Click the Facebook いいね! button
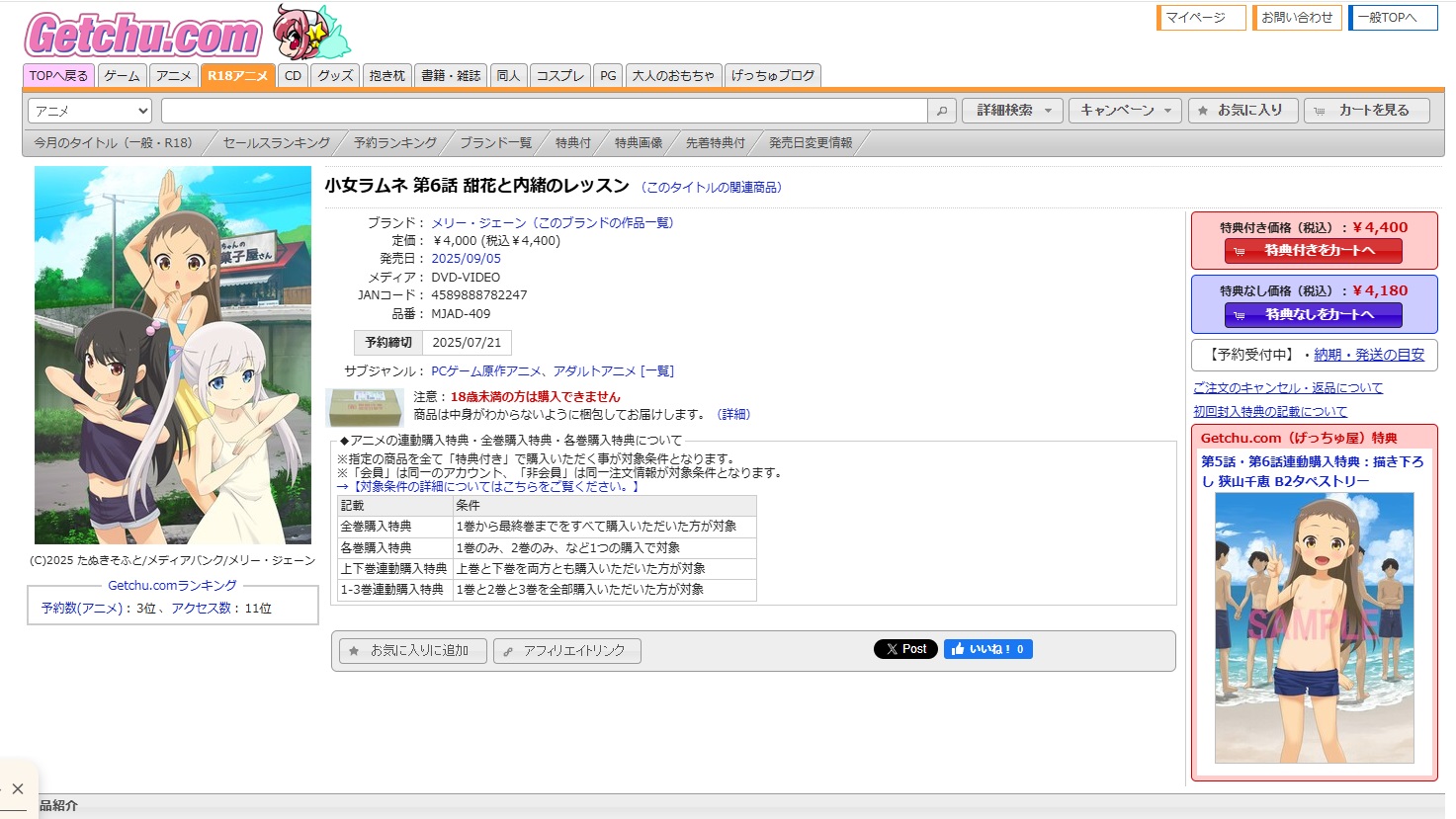The width and height of the screenshot is (1456, 819). click(987, 649)
